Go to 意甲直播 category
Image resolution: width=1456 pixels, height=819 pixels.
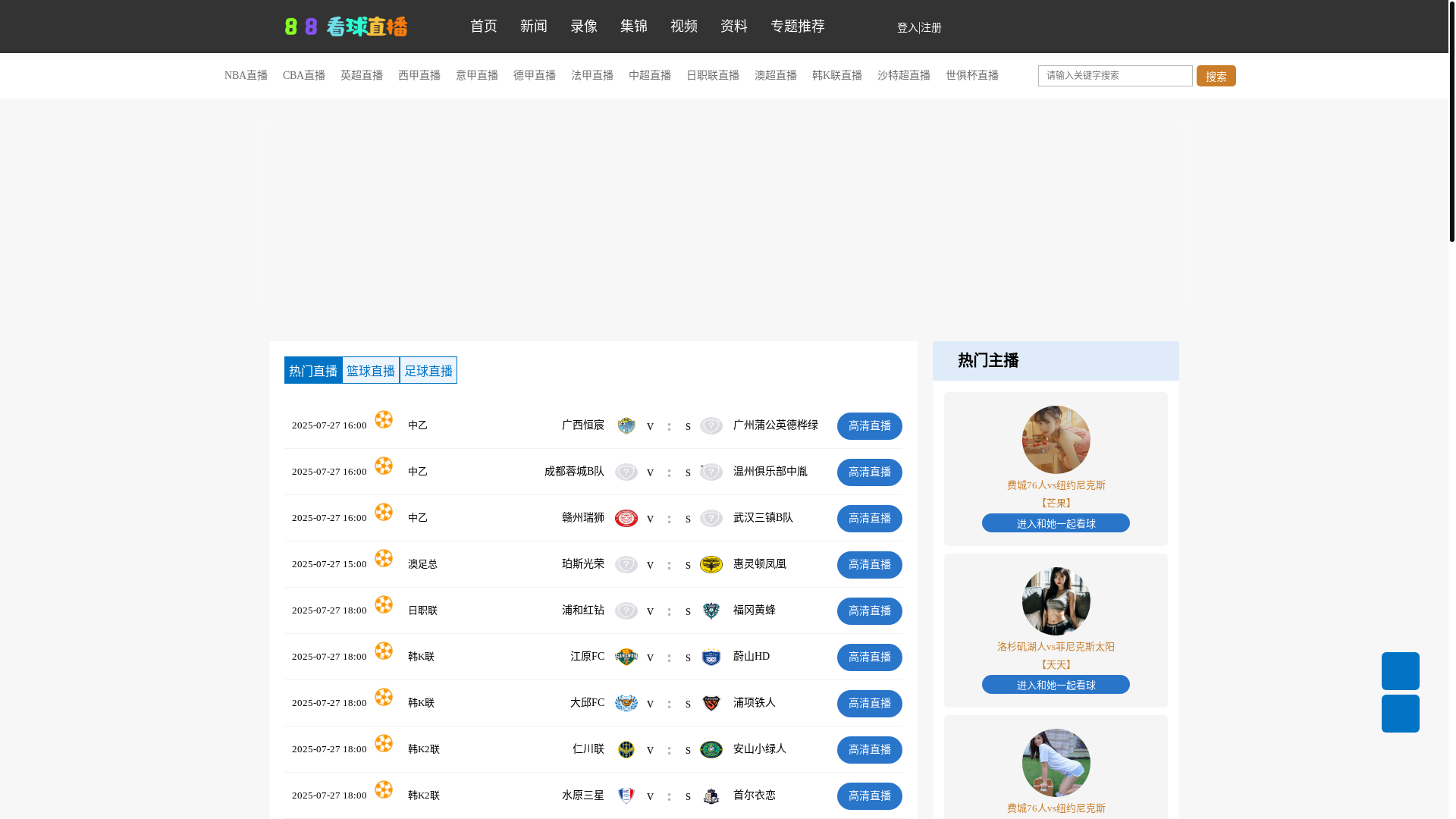pyautogui.click(x=477, y=75)
